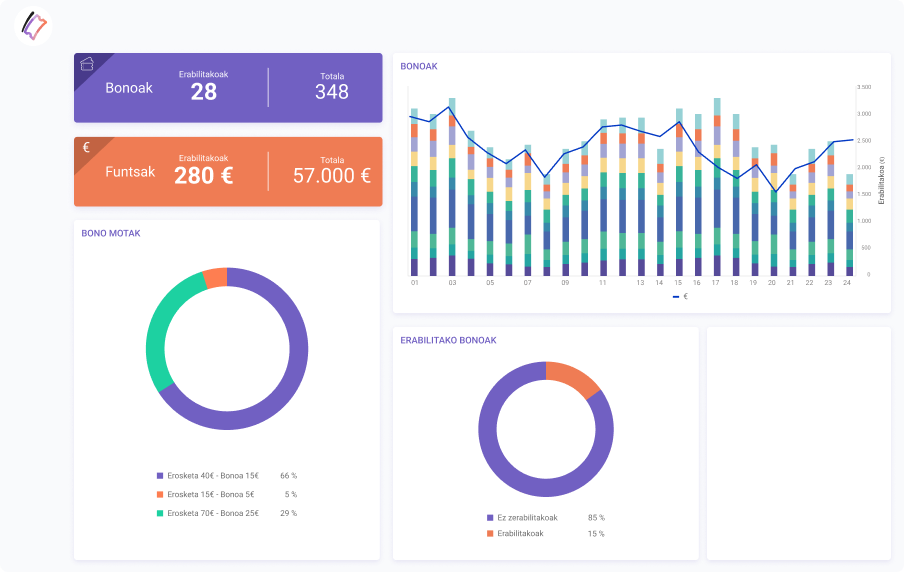Click y-axis label 2.500

pos(864,141)
